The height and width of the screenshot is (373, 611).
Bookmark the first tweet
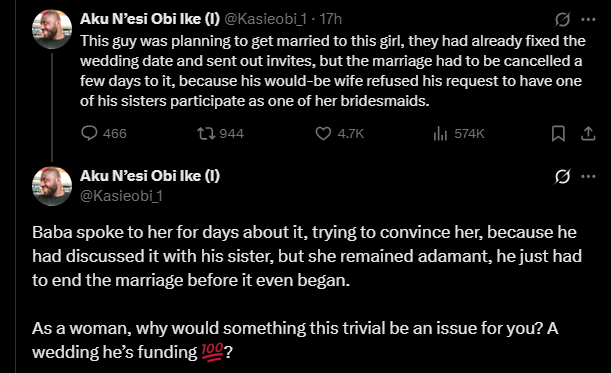(x=558, y=134)
